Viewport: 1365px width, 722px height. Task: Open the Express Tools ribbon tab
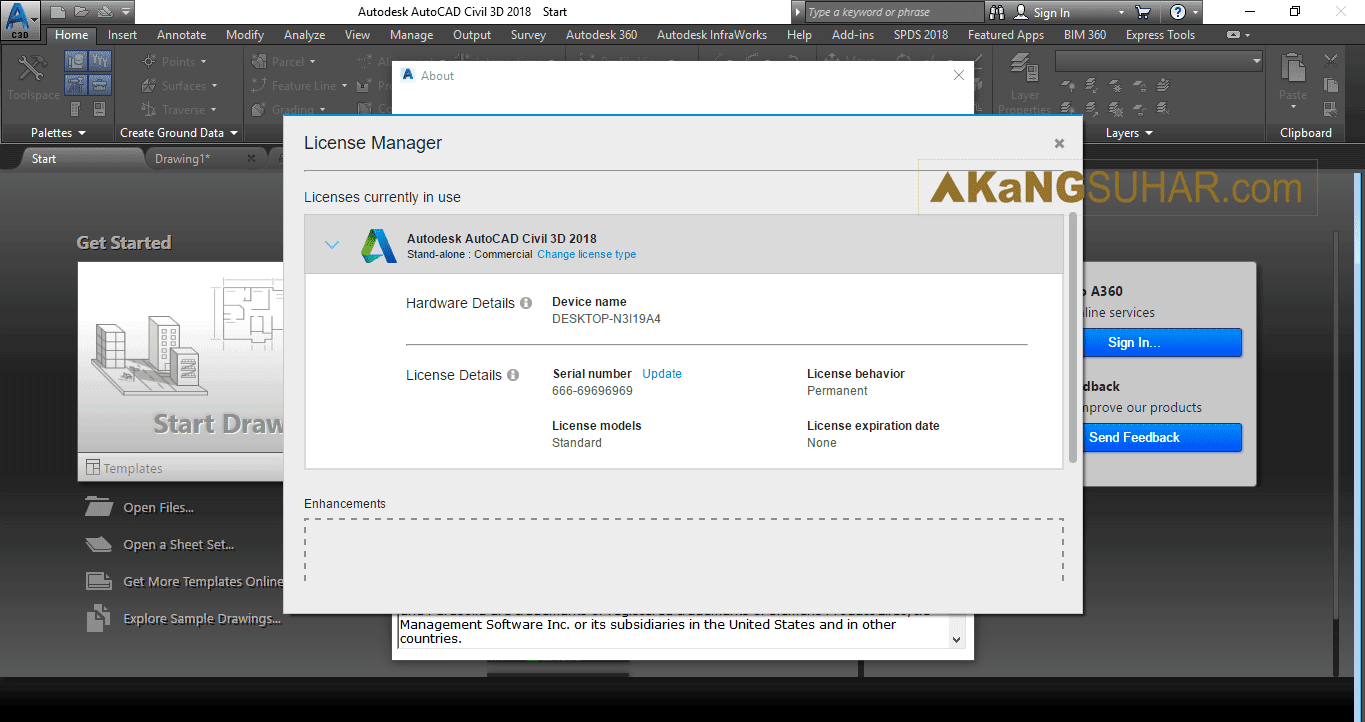tap(1160, 35)
